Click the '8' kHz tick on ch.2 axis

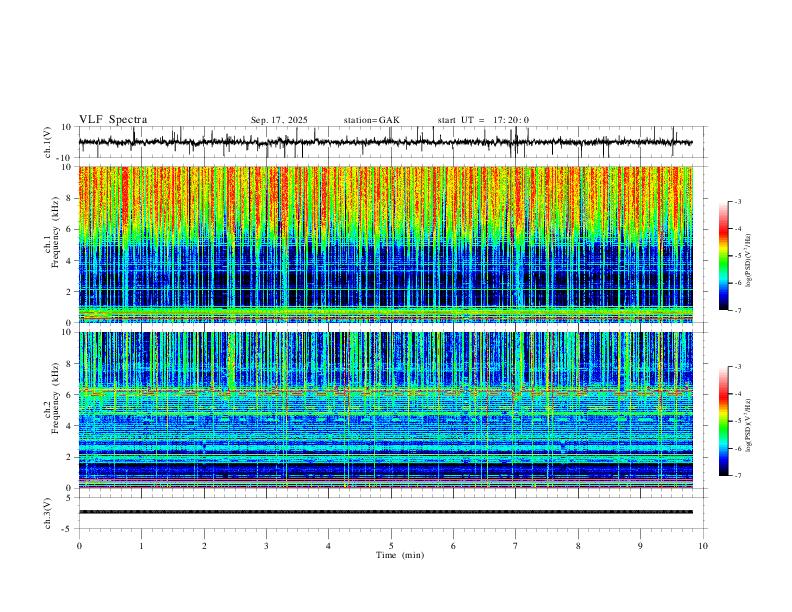(69, 364)
